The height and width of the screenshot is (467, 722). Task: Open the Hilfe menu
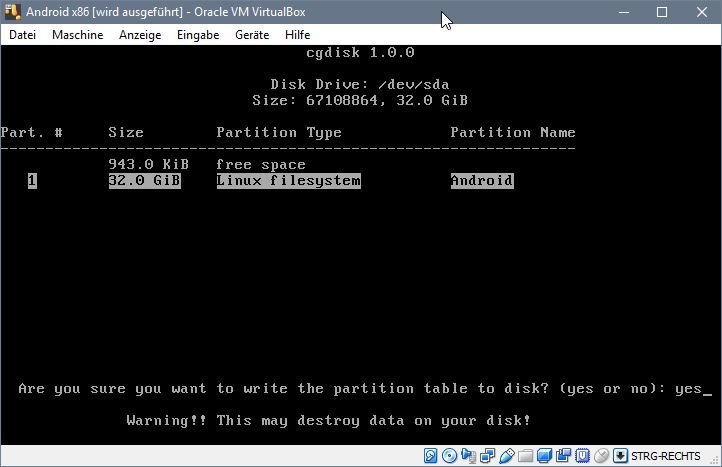point(297,35)
